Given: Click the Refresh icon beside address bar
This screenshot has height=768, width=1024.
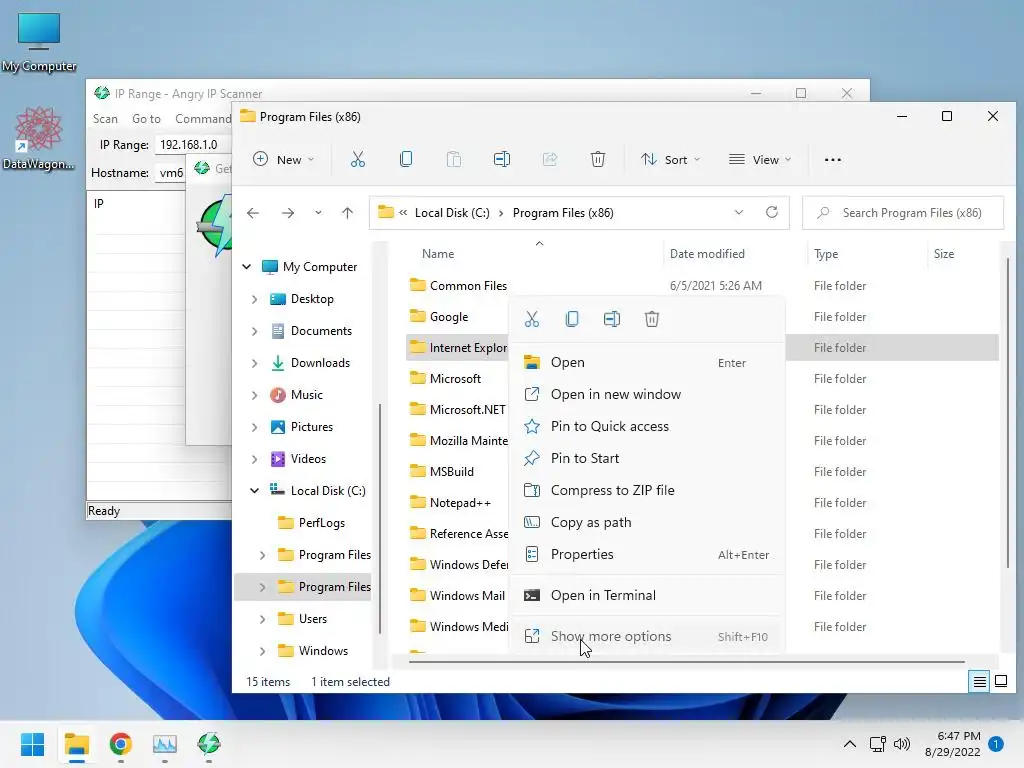Looking at the screenshot, I should (x=772, y=212).
